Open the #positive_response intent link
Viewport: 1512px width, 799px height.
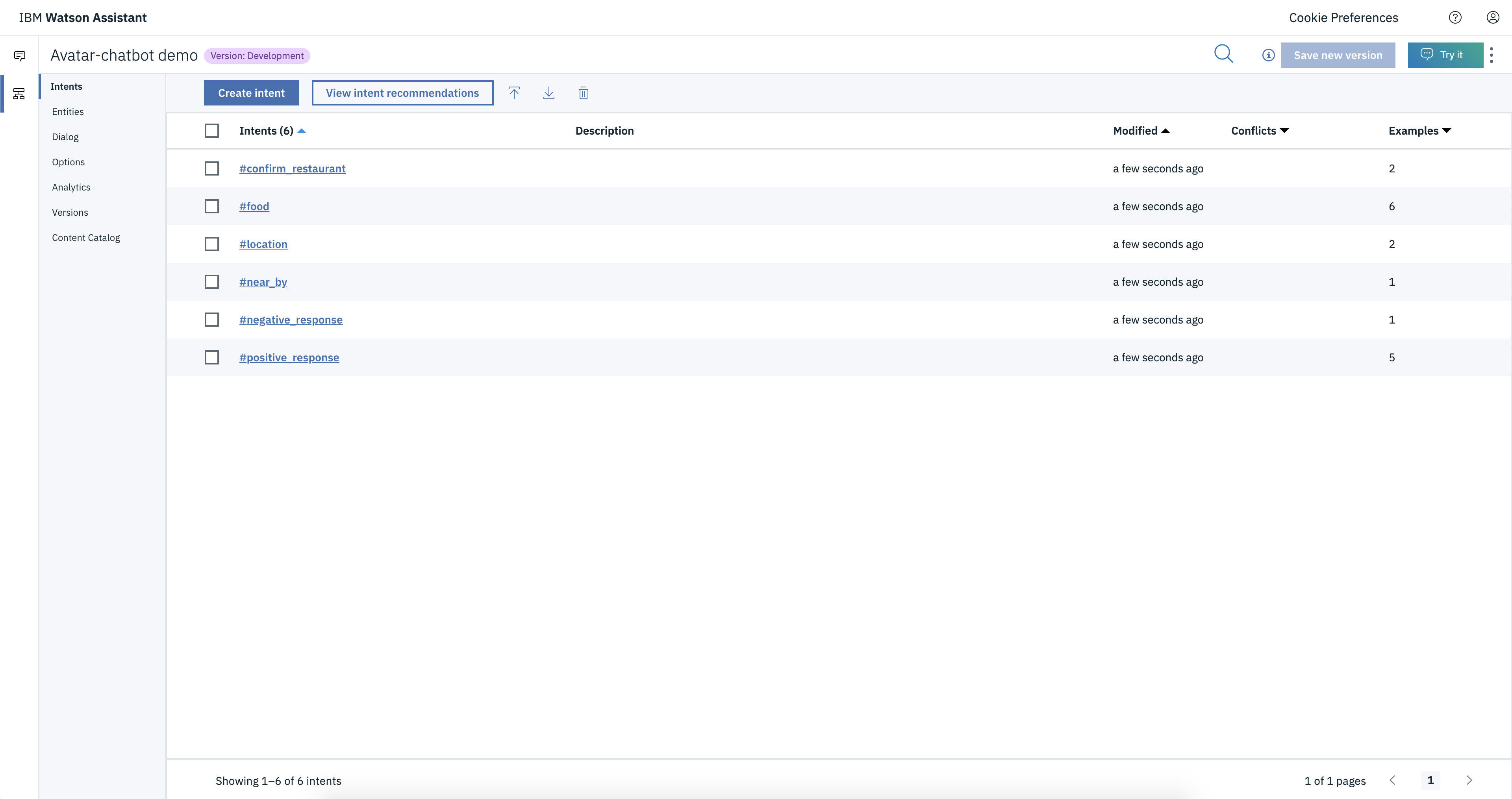289,358
